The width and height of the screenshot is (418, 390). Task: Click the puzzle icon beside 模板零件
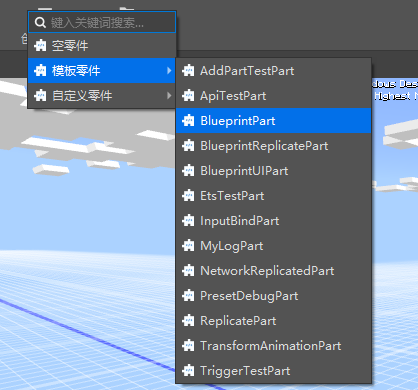pyautogui.click(x=40, y=71)
